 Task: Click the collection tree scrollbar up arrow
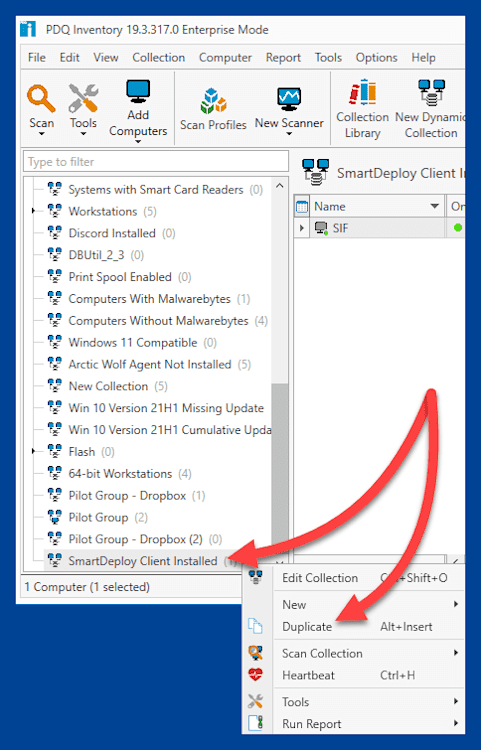click(x=280, y=186)
